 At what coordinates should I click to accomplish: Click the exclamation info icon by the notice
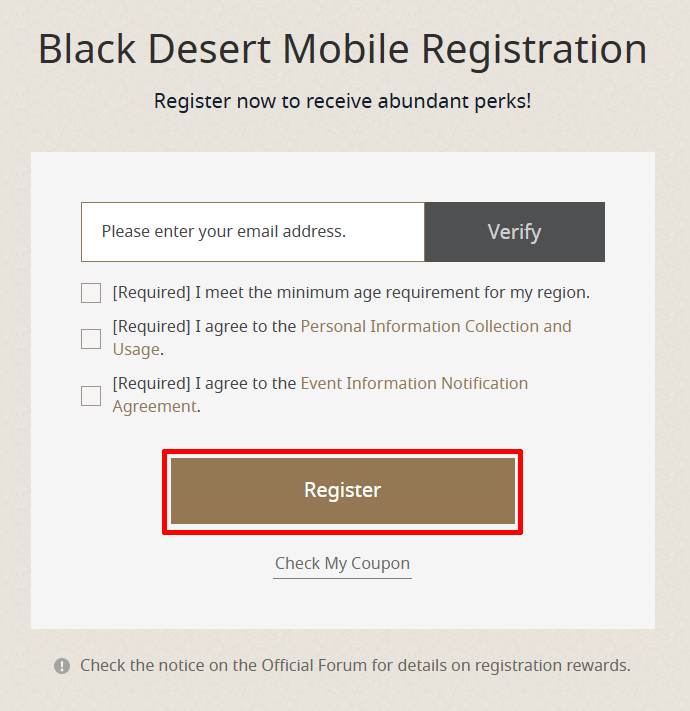tap(62, 666)
